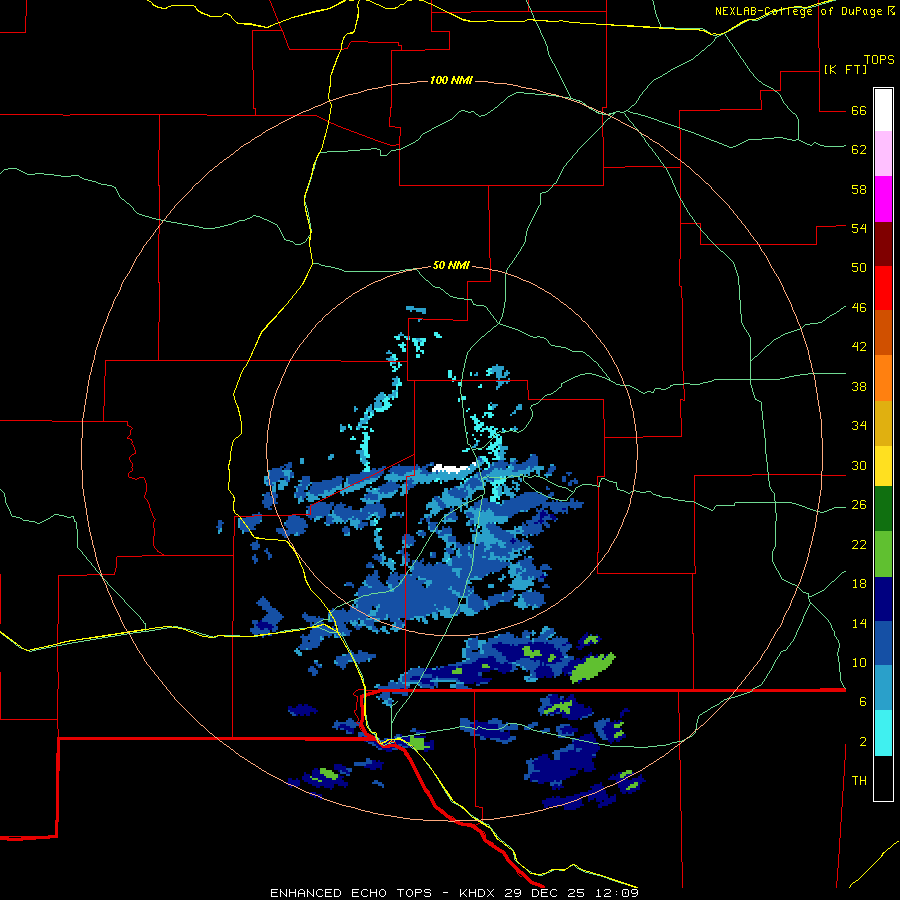Image resolution: width=900 pixels, height=900 pixels.
Task: Click the black TH threshold swatch
Action: click(x=883, y=778)
